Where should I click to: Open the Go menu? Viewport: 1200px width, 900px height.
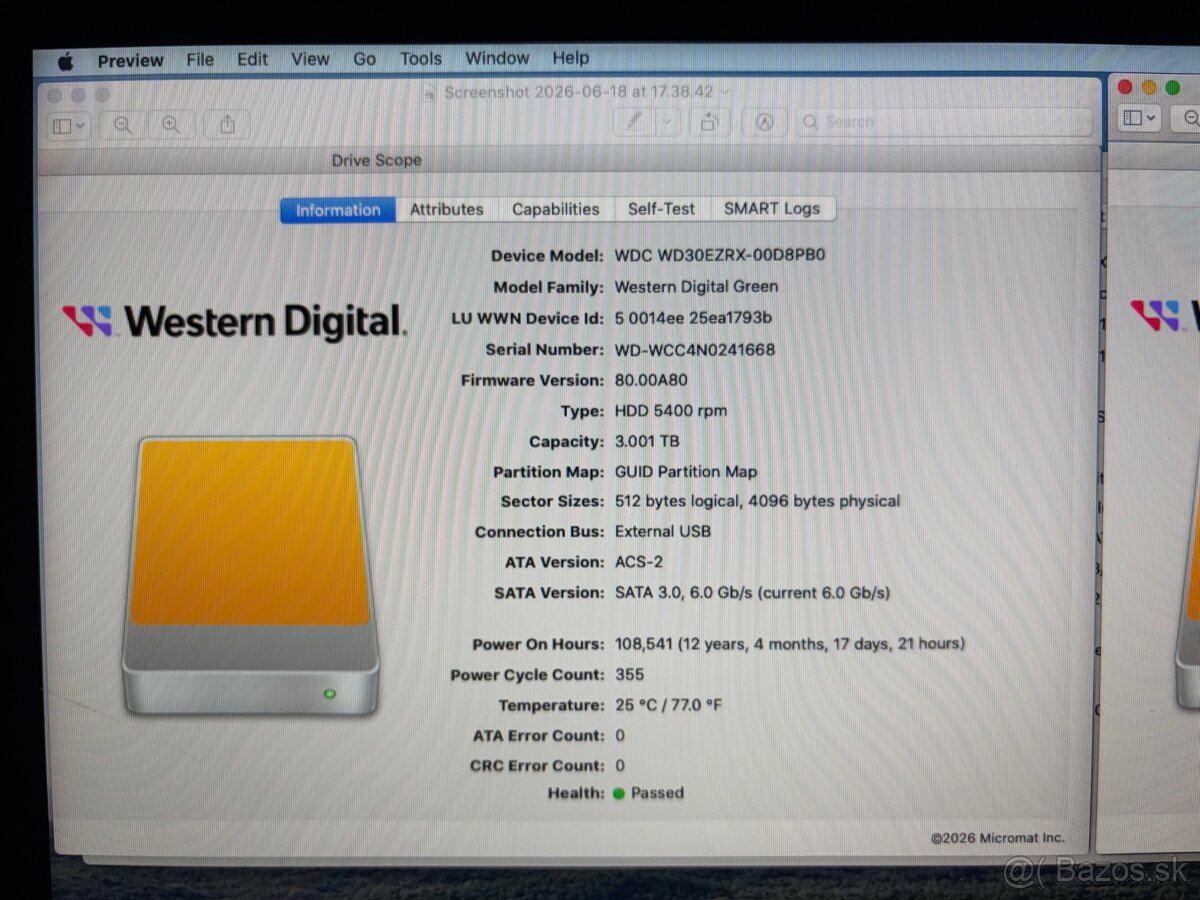coord(364,59)
